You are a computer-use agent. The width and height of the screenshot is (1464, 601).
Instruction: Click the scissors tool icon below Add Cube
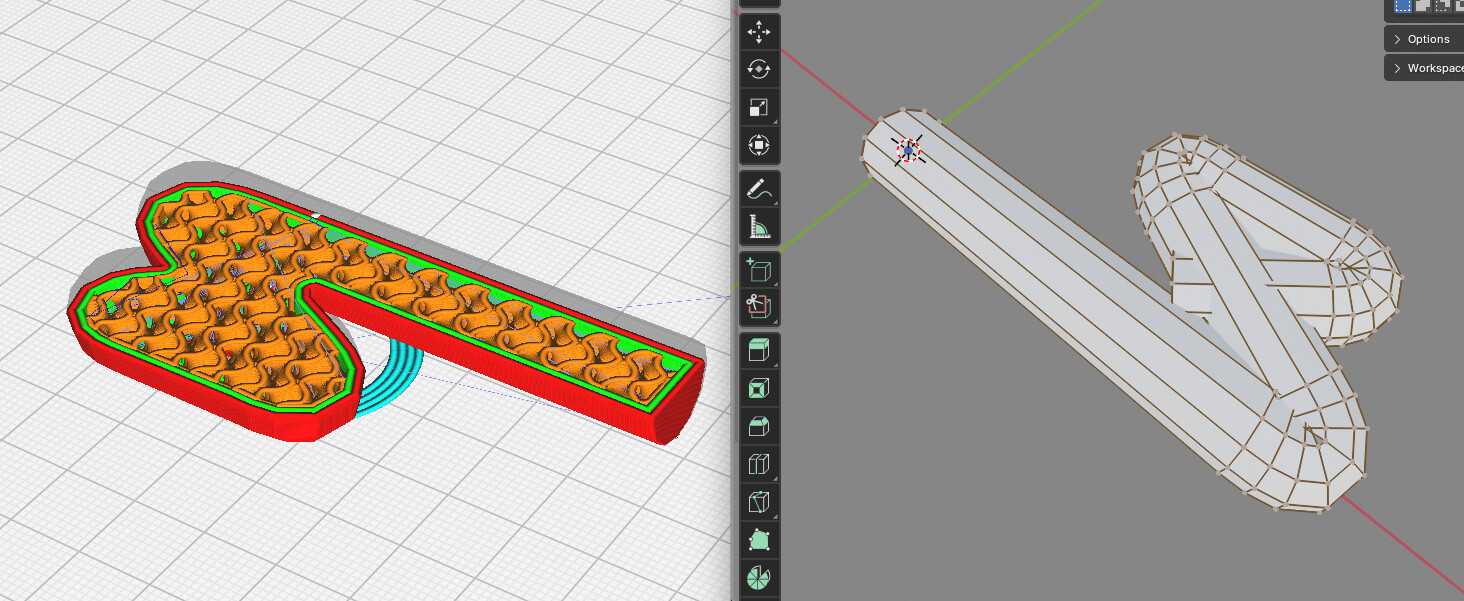point(759,308)
